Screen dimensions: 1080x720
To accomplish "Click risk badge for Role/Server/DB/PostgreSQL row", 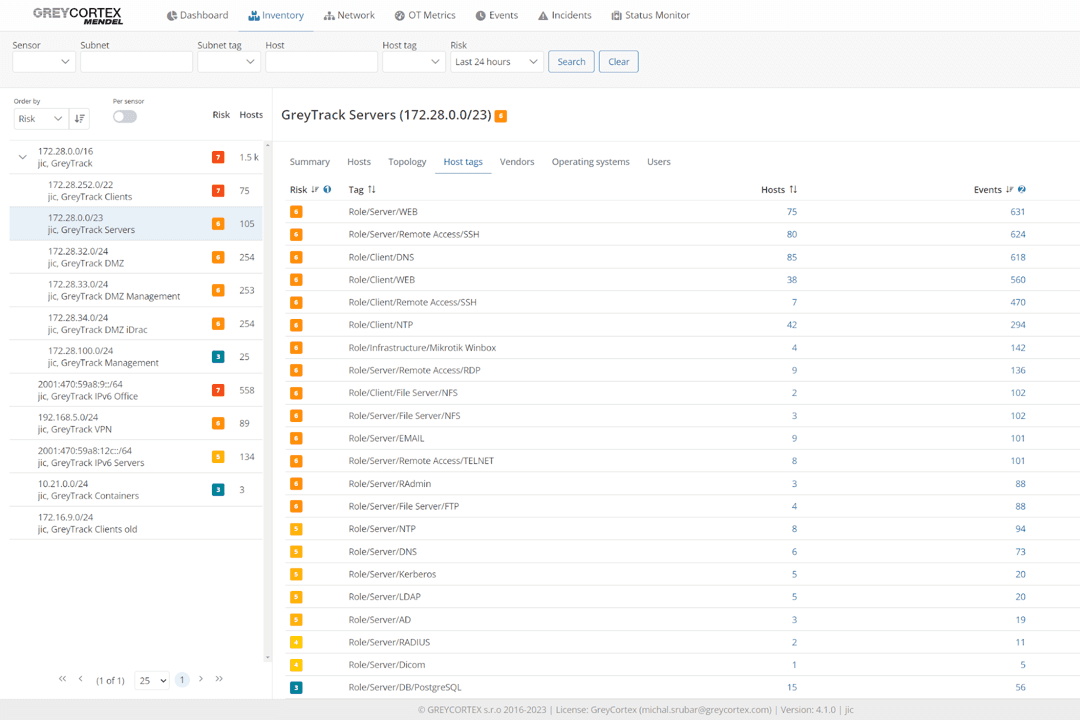I will pos(296,688).
